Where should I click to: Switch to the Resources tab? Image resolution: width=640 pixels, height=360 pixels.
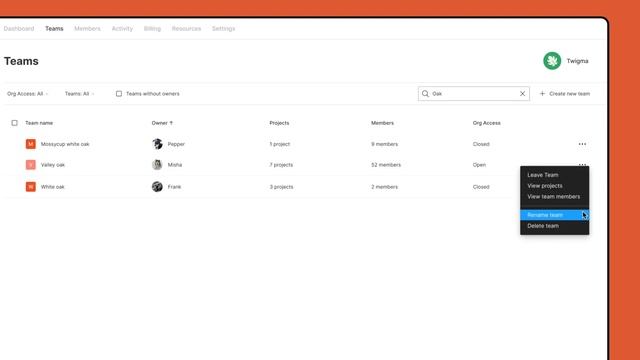186,29
